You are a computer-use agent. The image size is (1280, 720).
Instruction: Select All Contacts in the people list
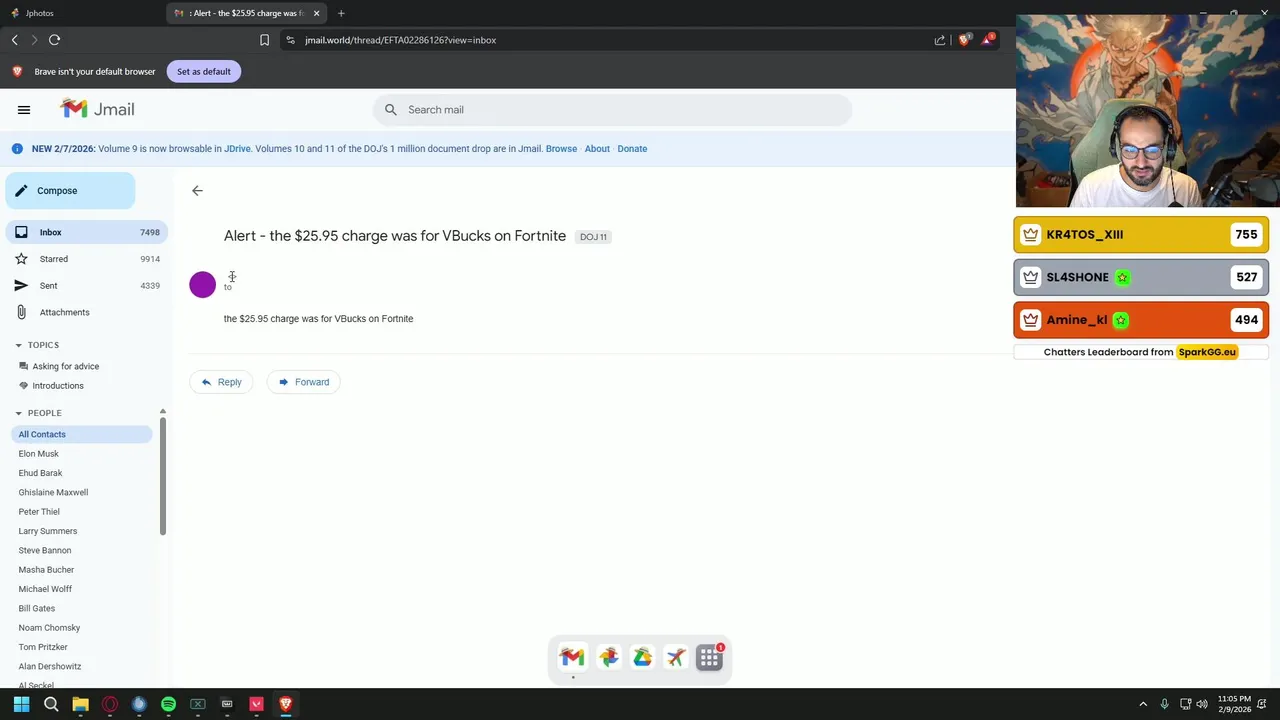point(82,434)
